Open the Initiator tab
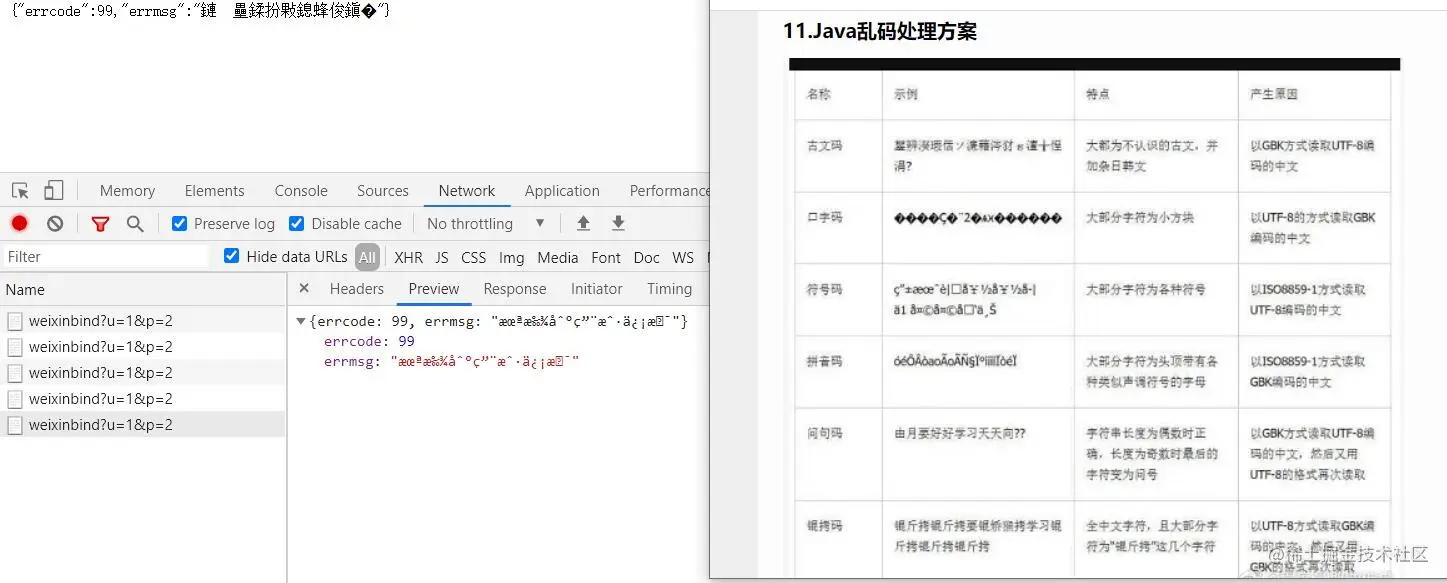This screenshot has width=1447, height=583. (x=597, y=288)
